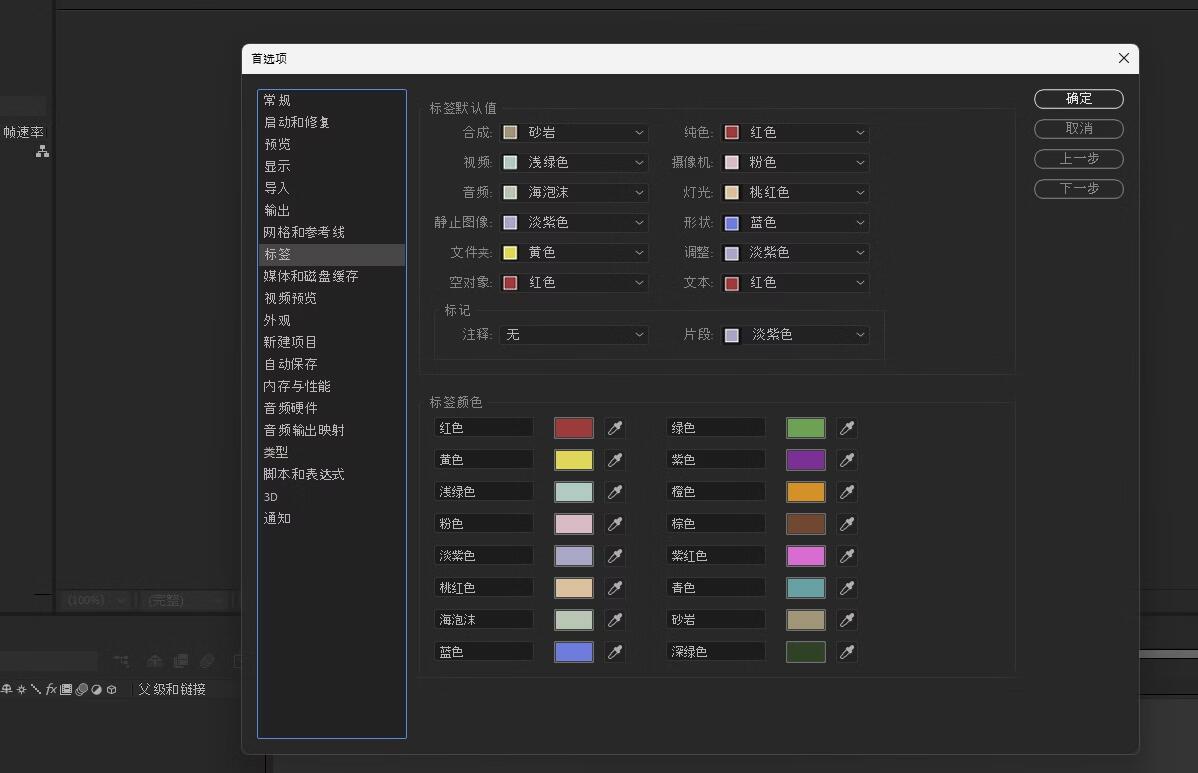1198x773 pixels.
Task: Use eyedropper for 绿色 label color
Action: tap(847, 428)
